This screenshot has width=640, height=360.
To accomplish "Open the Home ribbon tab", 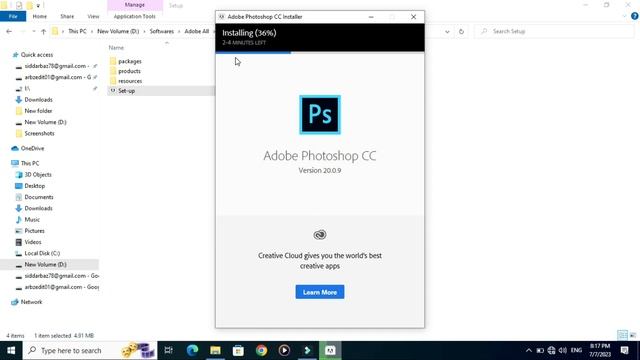I will click(x=40, y=16).
